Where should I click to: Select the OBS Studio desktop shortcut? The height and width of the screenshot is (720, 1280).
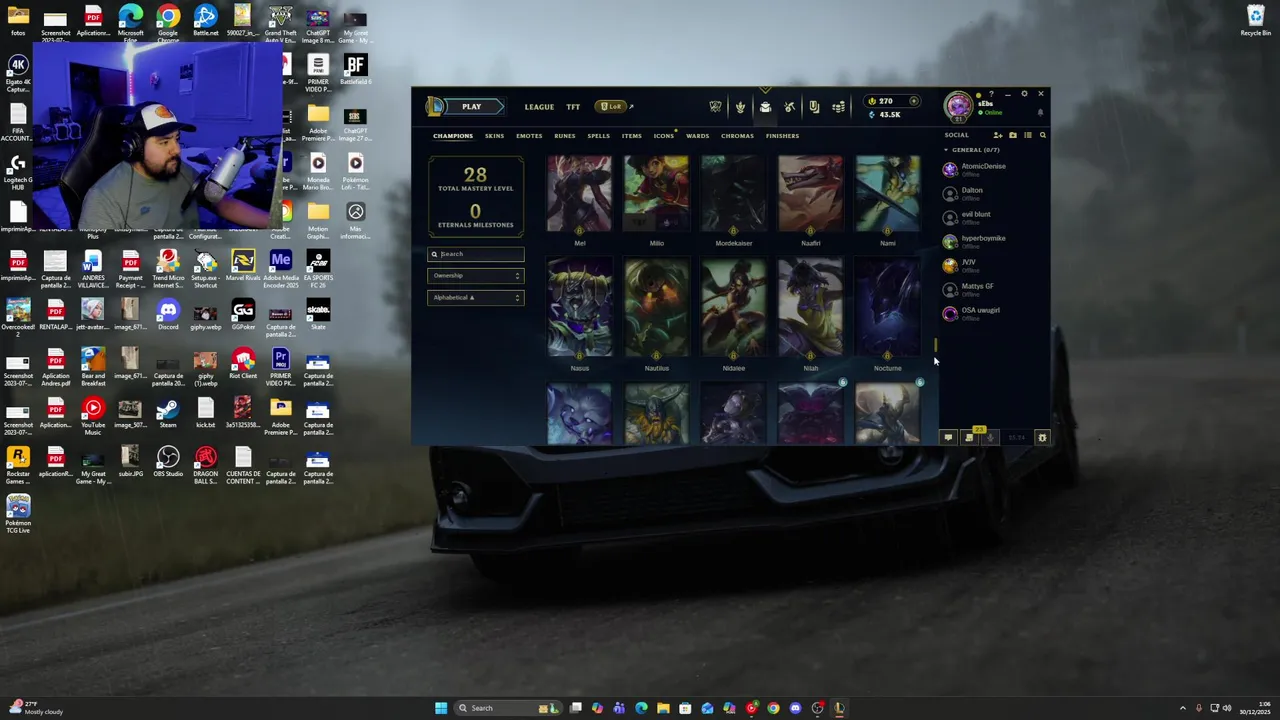(x=168, y=462)
